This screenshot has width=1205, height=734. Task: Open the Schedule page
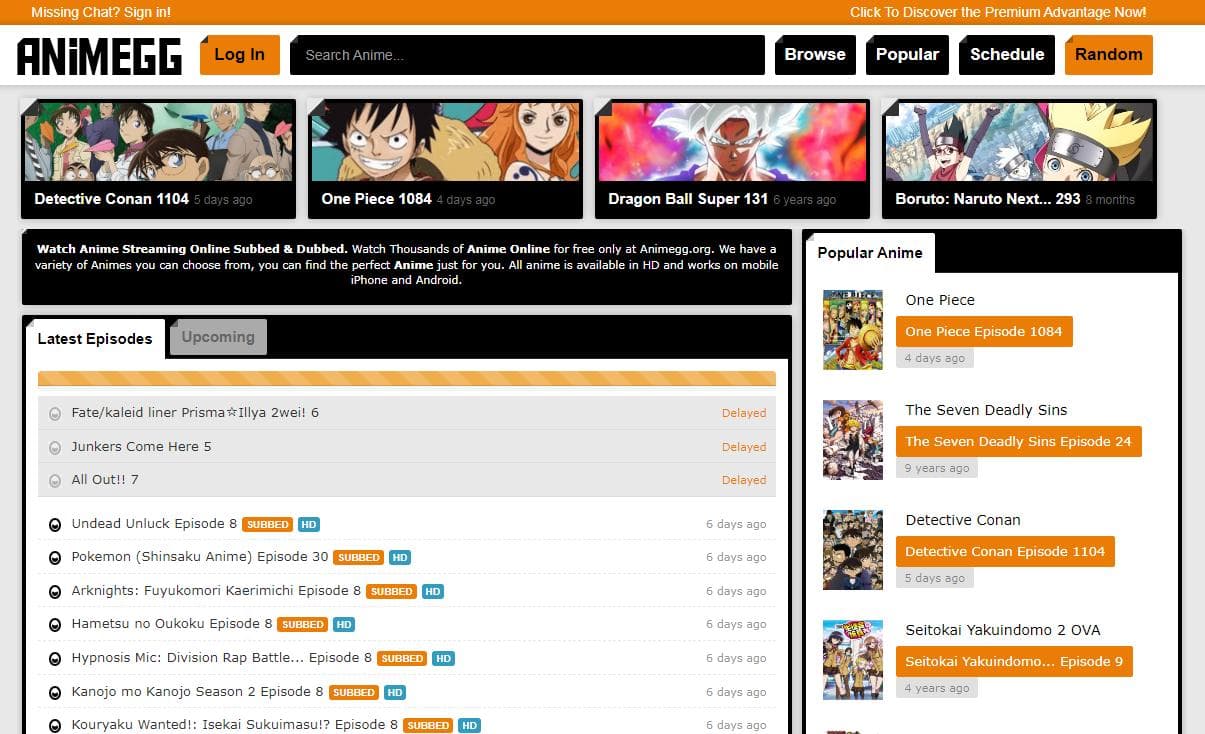point(1007,55)
